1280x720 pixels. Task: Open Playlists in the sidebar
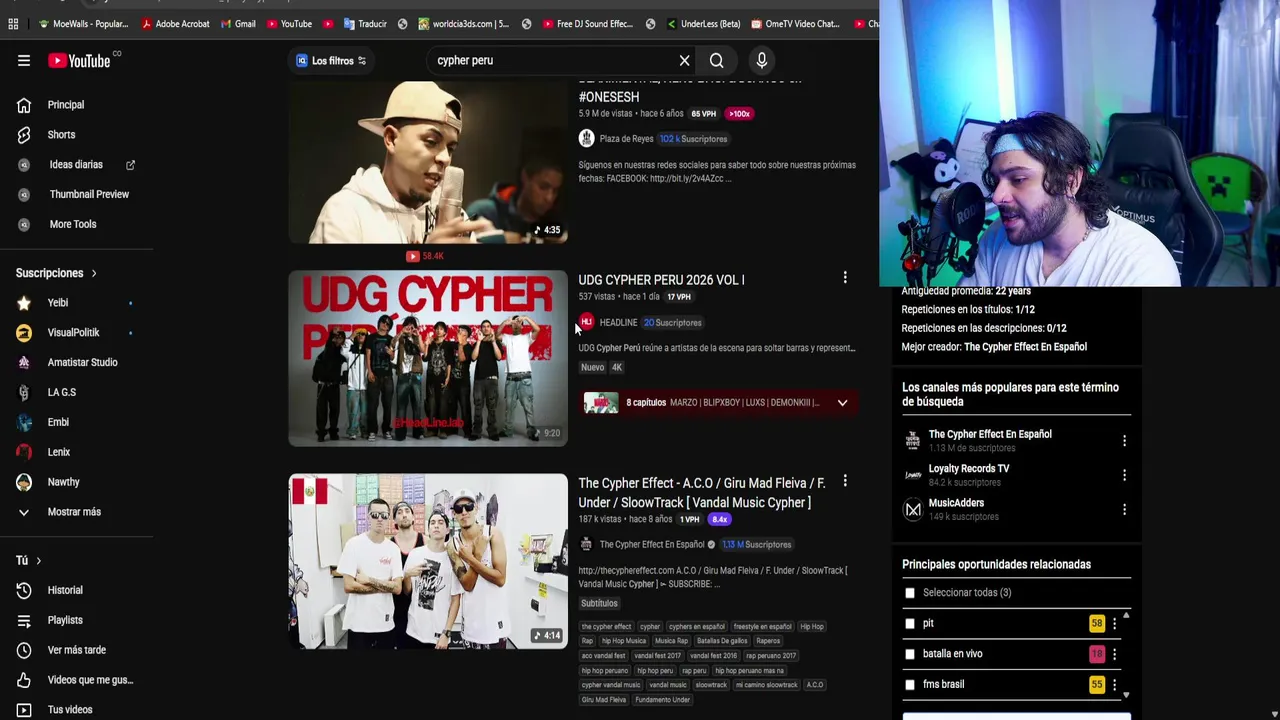[65, 621]
